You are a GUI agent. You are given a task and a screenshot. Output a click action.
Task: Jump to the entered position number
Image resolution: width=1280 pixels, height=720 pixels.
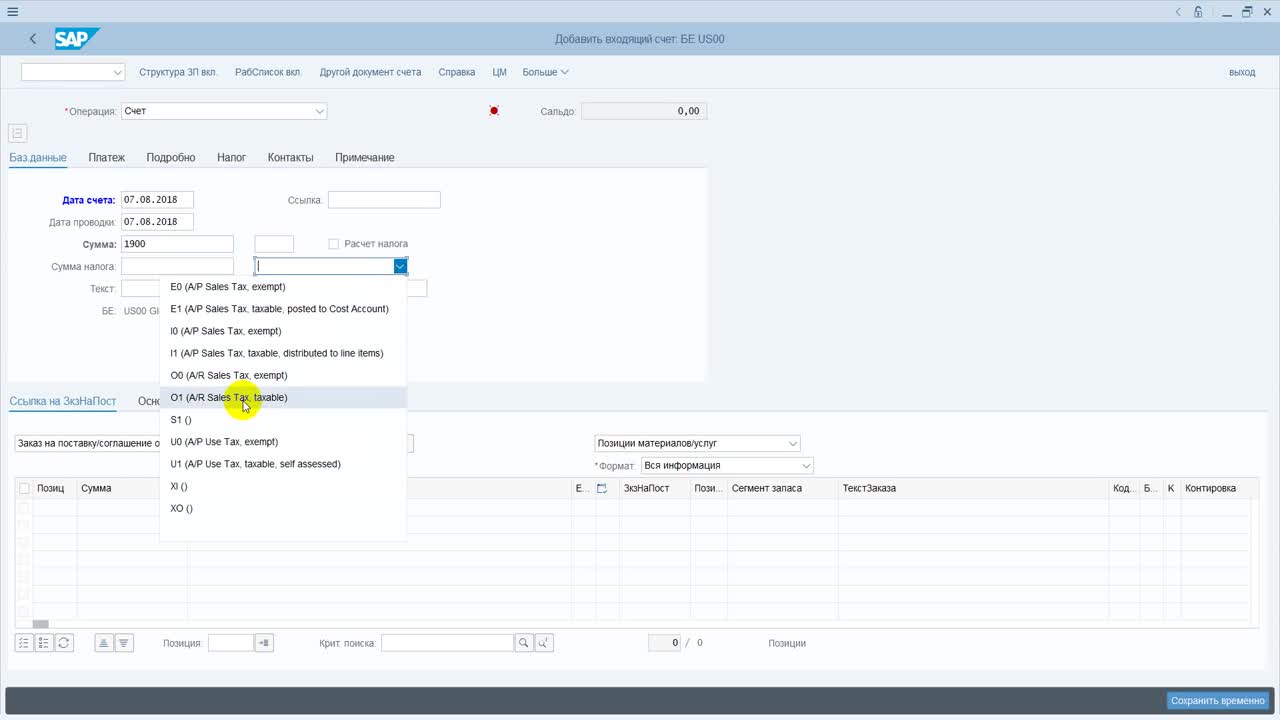point(264,643)
